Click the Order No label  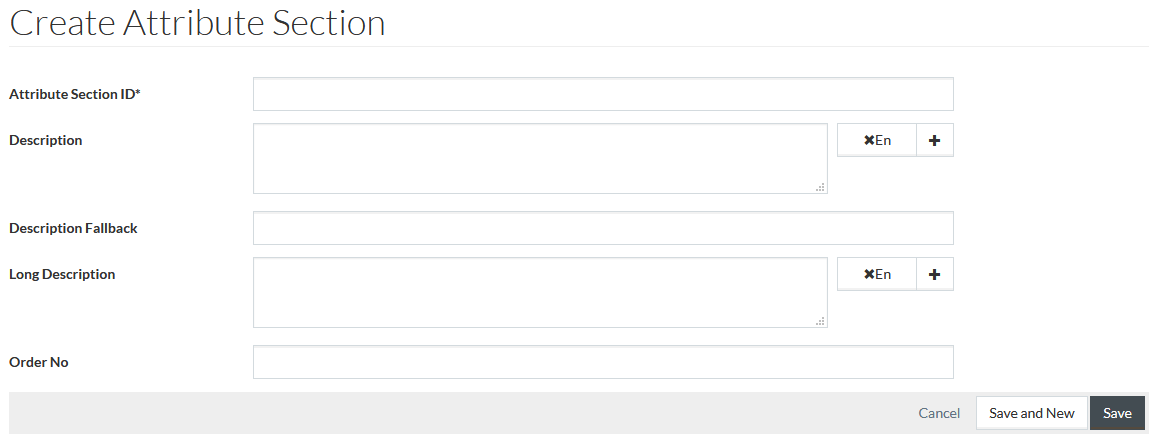pyautogui.click(x=39, y=362)
